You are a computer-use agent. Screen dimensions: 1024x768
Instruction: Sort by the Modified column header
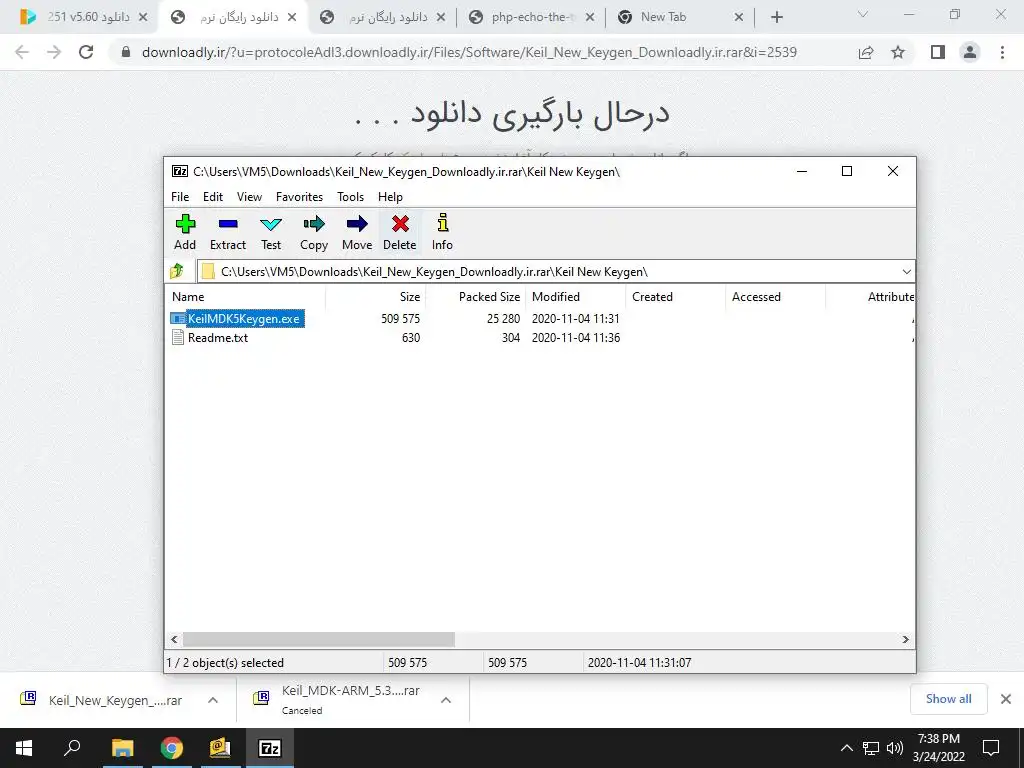pyautogui.click(x=575, y=296)
